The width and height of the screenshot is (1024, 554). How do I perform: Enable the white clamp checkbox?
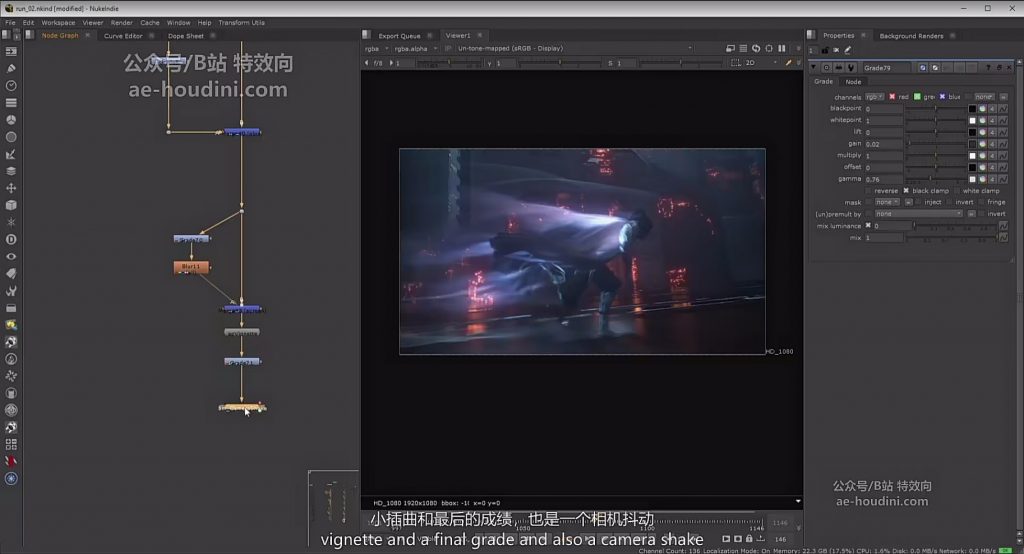[x=957, y=191]
